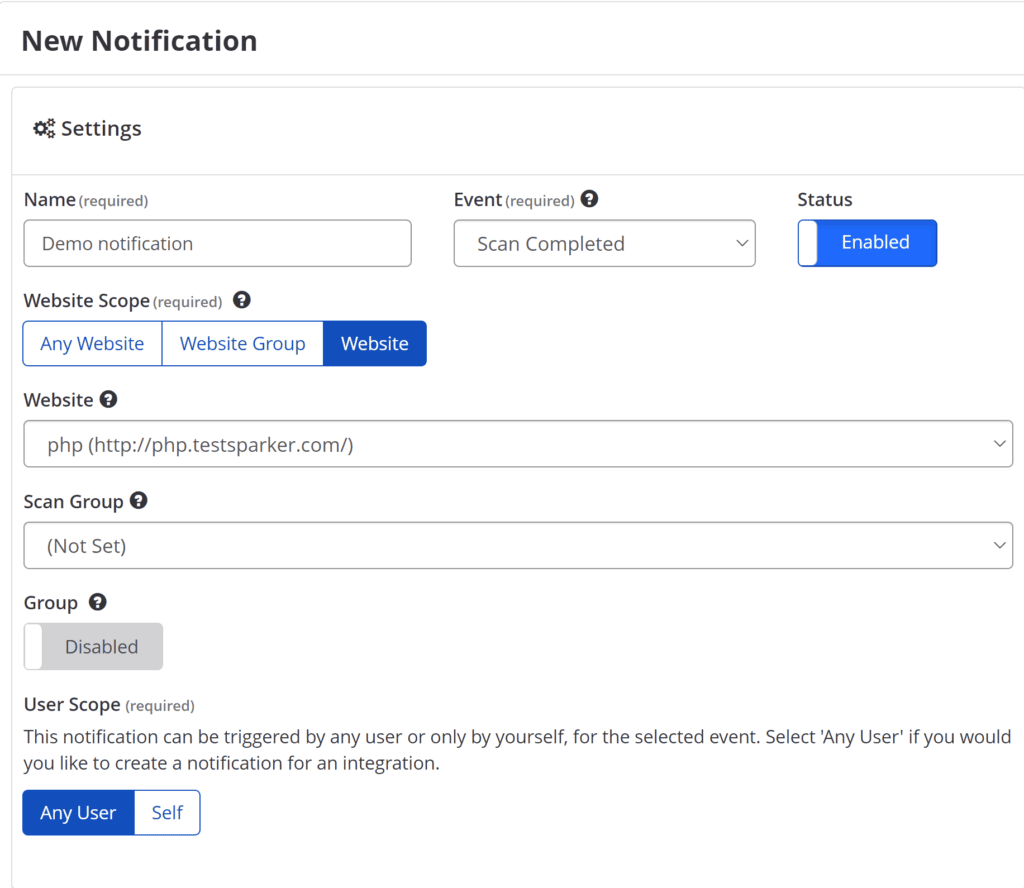Click the Scan Group help icon
1024x888 pixels.
pos(137,501)
